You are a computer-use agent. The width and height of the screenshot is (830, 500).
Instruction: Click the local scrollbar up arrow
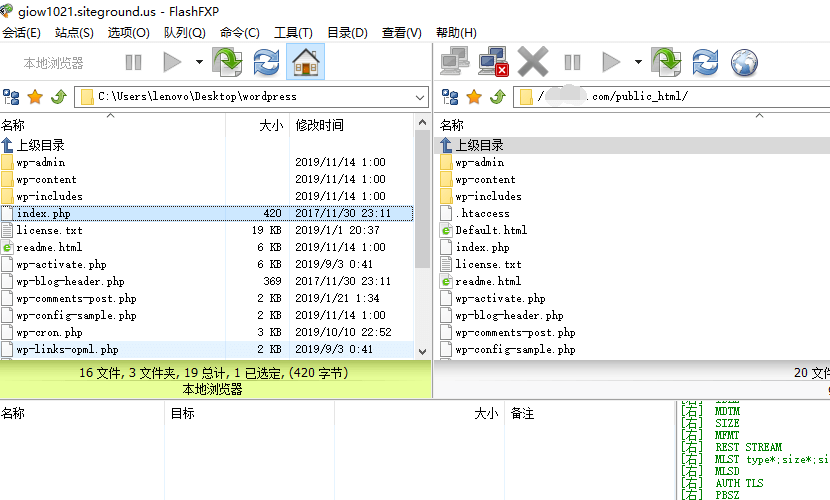[x=422, y=122]
